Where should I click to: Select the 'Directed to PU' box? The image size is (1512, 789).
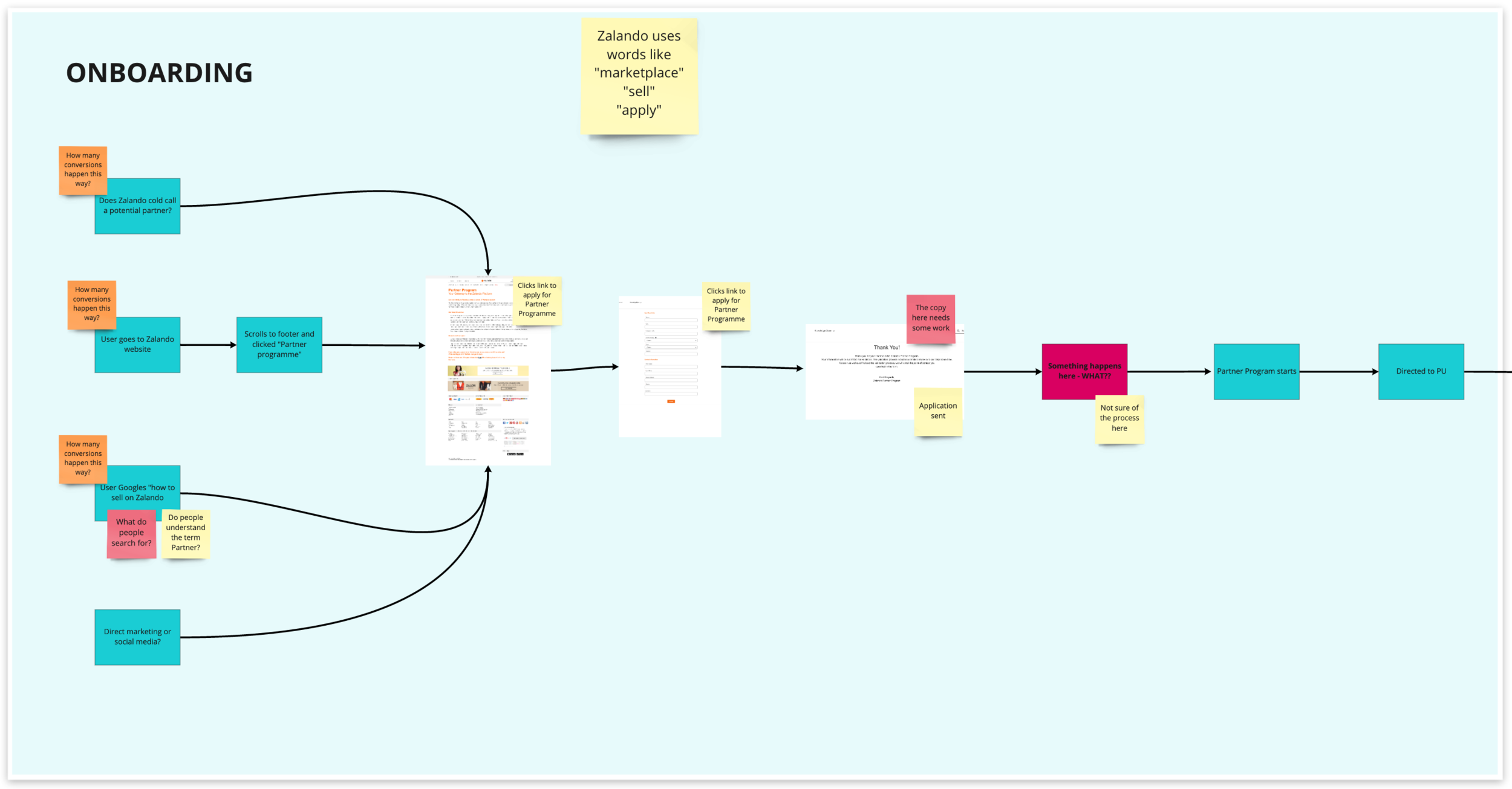1421,372
